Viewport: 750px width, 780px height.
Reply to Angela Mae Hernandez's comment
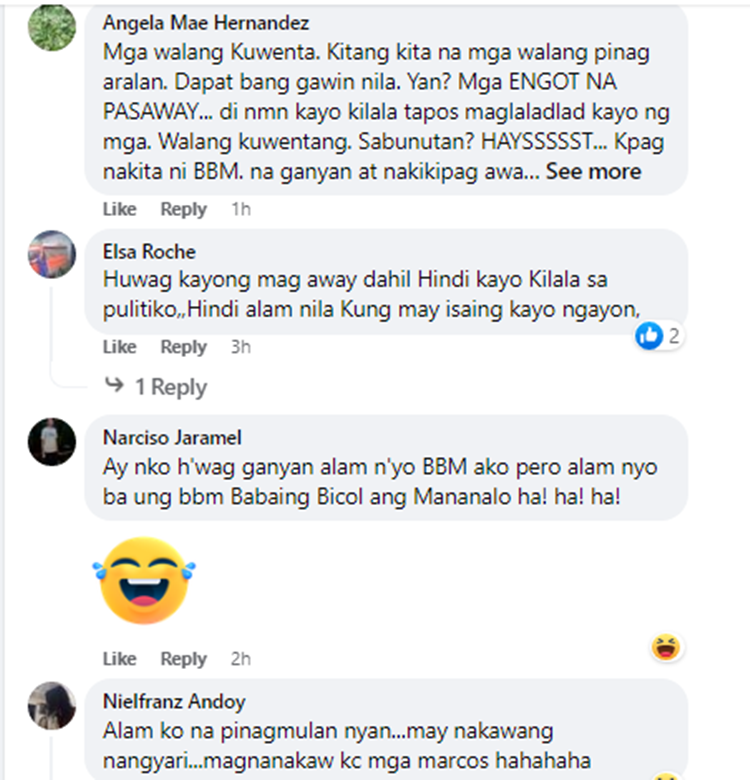click(184, 209)
